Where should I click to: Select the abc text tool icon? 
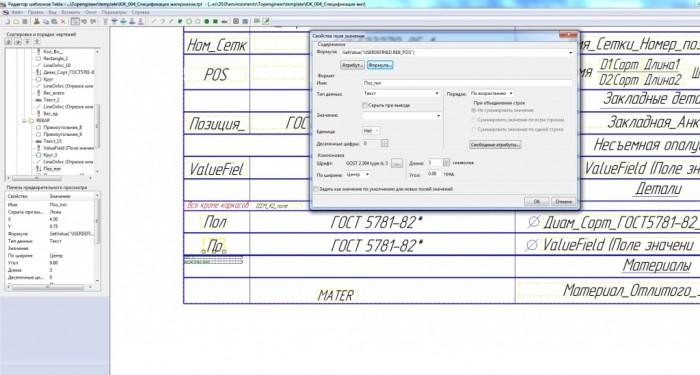tap(224, 21)
